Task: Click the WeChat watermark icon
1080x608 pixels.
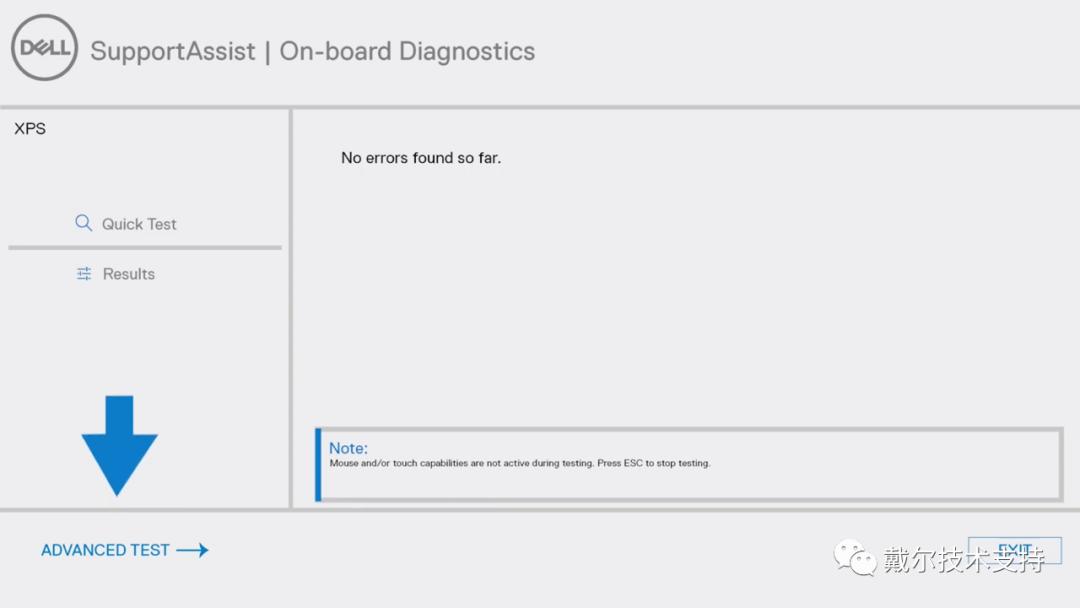Action: [x=855, y=558]
